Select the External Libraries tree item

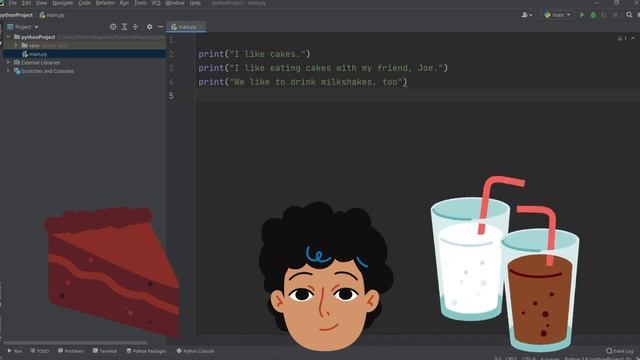pos(40,62)
